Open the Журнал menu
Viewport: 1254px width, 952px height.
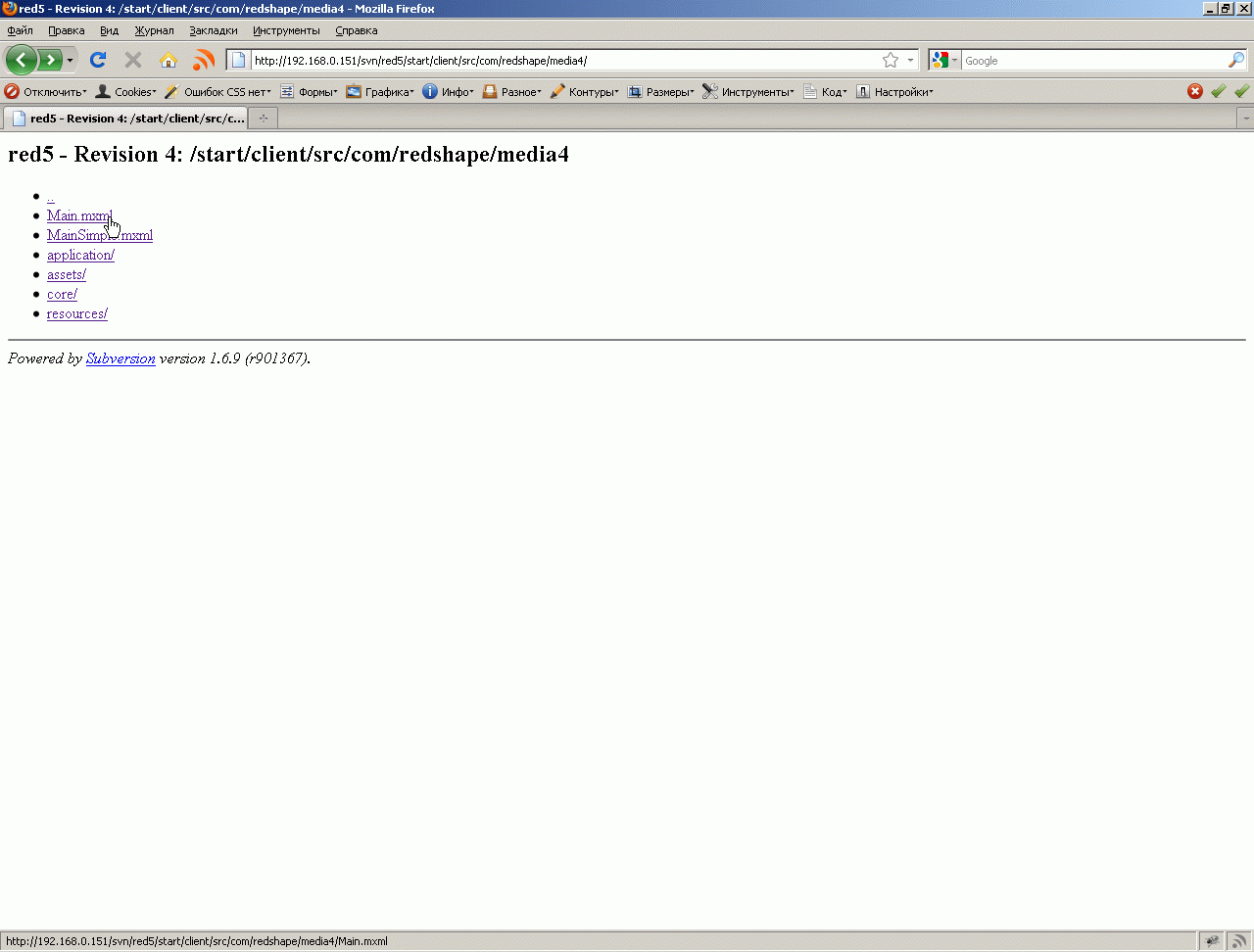[154, 30]
